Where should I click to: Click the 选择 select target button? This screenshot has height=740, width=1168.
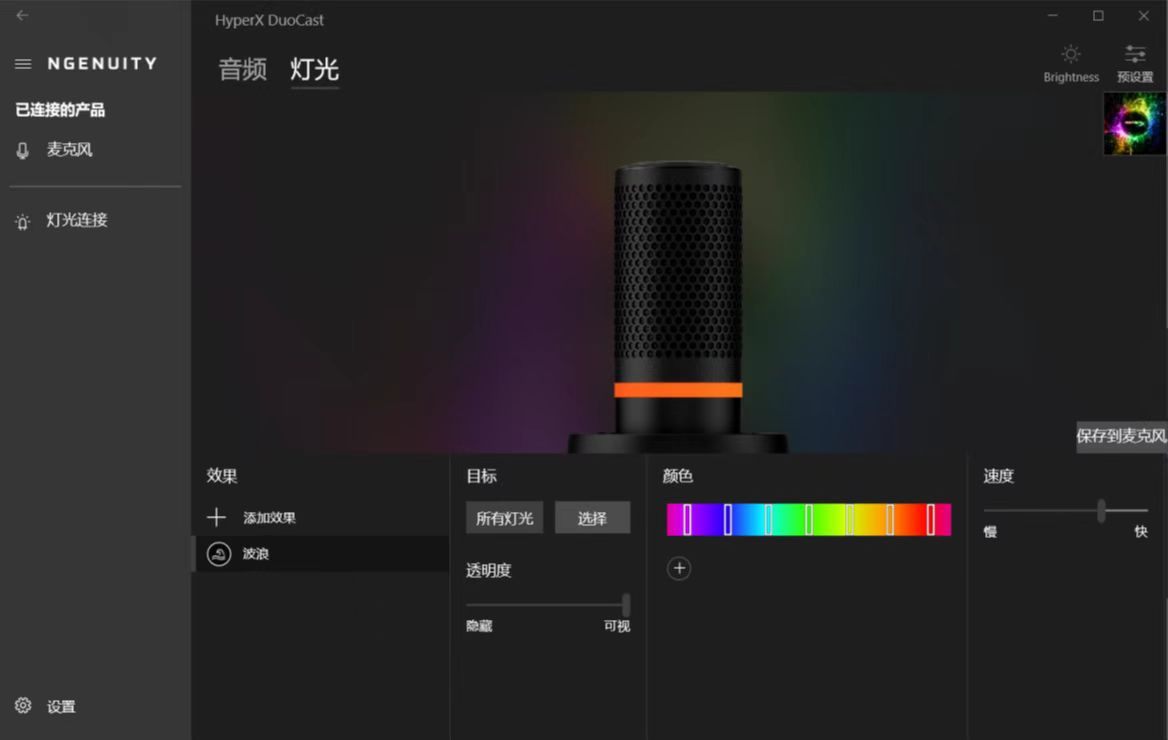pyautogui.click(x=592, y=518)
